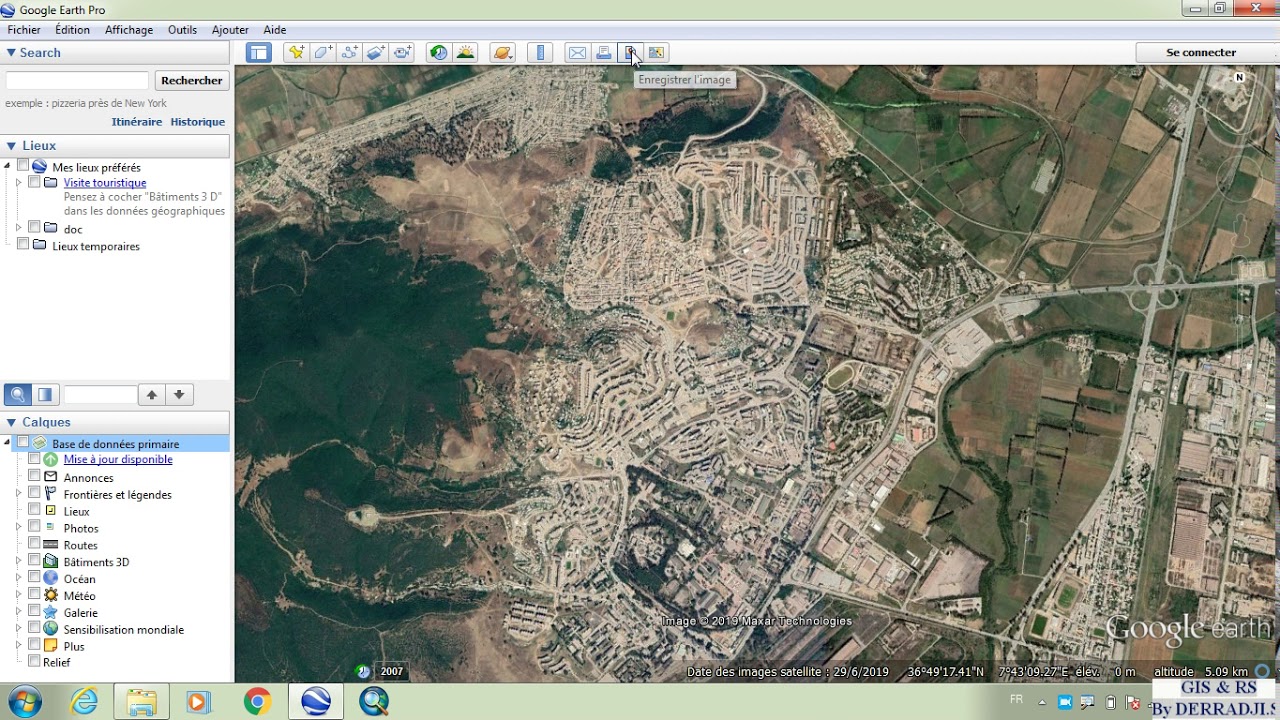
Task: Click Mise à jour disponible link
Action: tap(118, 460)
